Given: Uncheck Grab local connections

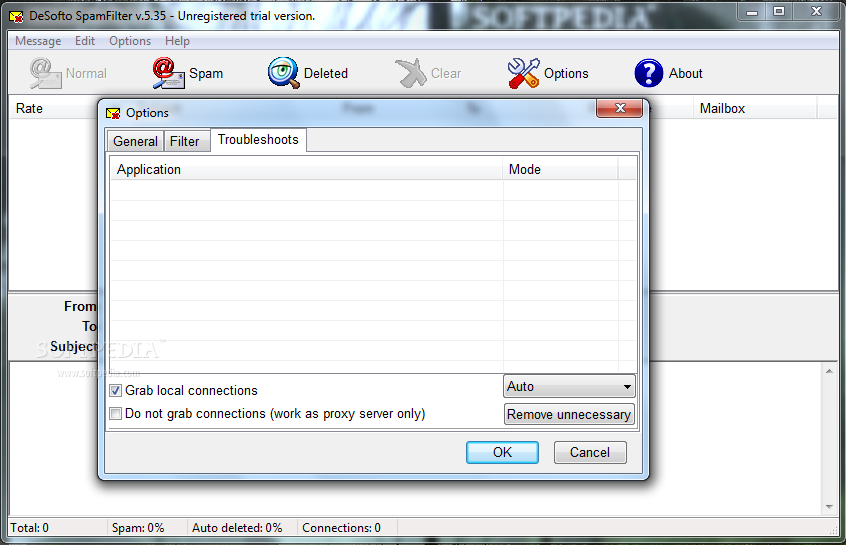Looking at the screenshot, I should 115,391.
